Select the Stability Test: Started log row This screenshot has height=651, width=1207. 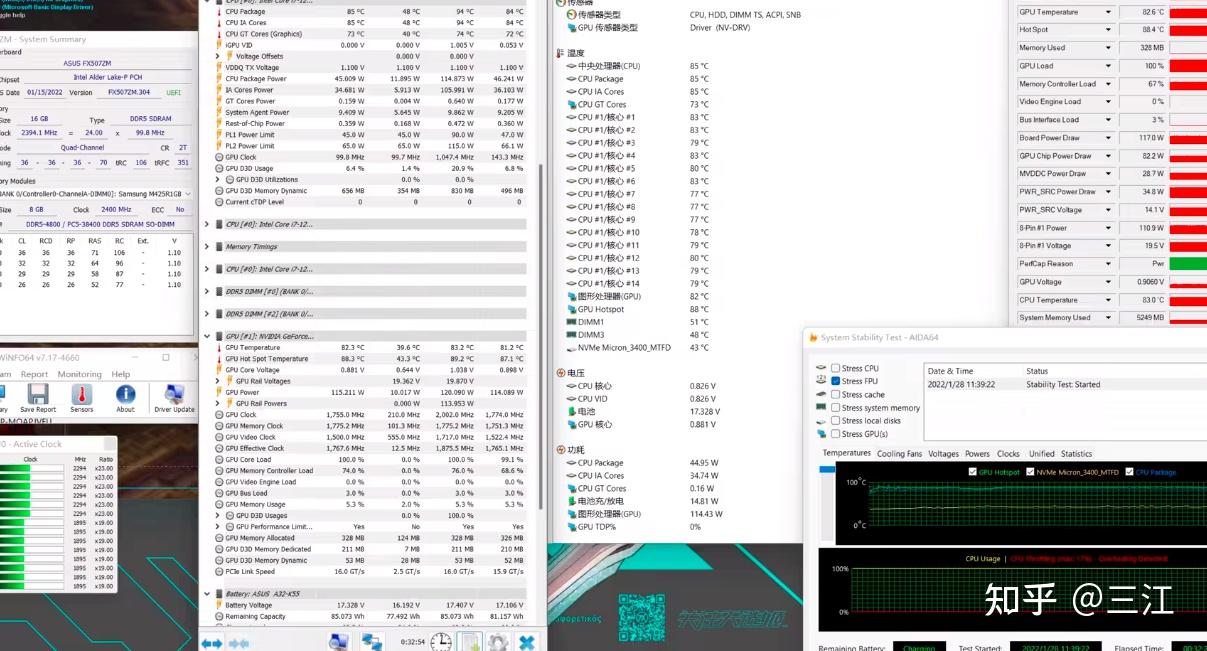pos(1065,384)
